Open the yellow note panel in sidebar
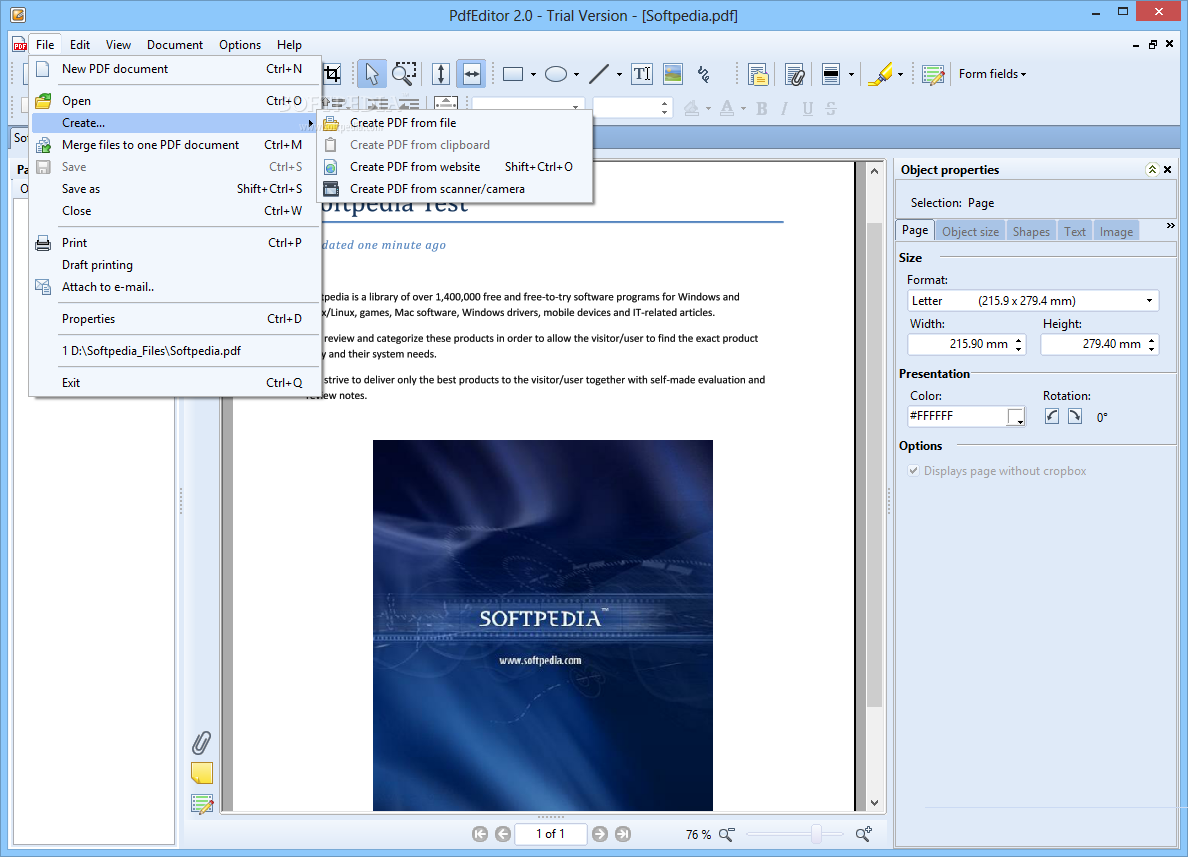This screenshot has height=857, width=1188. pyautogui.click(x=202, y=773)
